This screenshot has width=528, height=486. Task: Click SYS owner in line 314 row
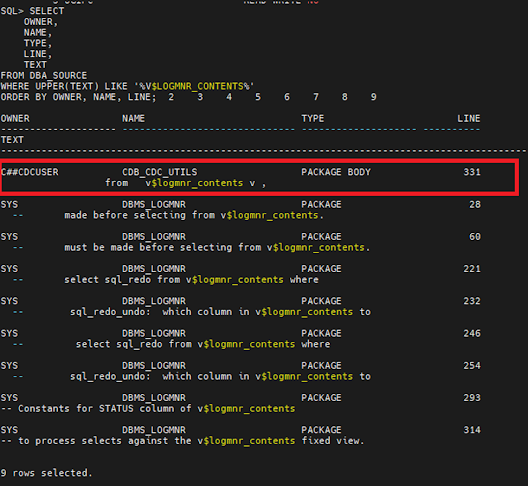pos(9,430)
